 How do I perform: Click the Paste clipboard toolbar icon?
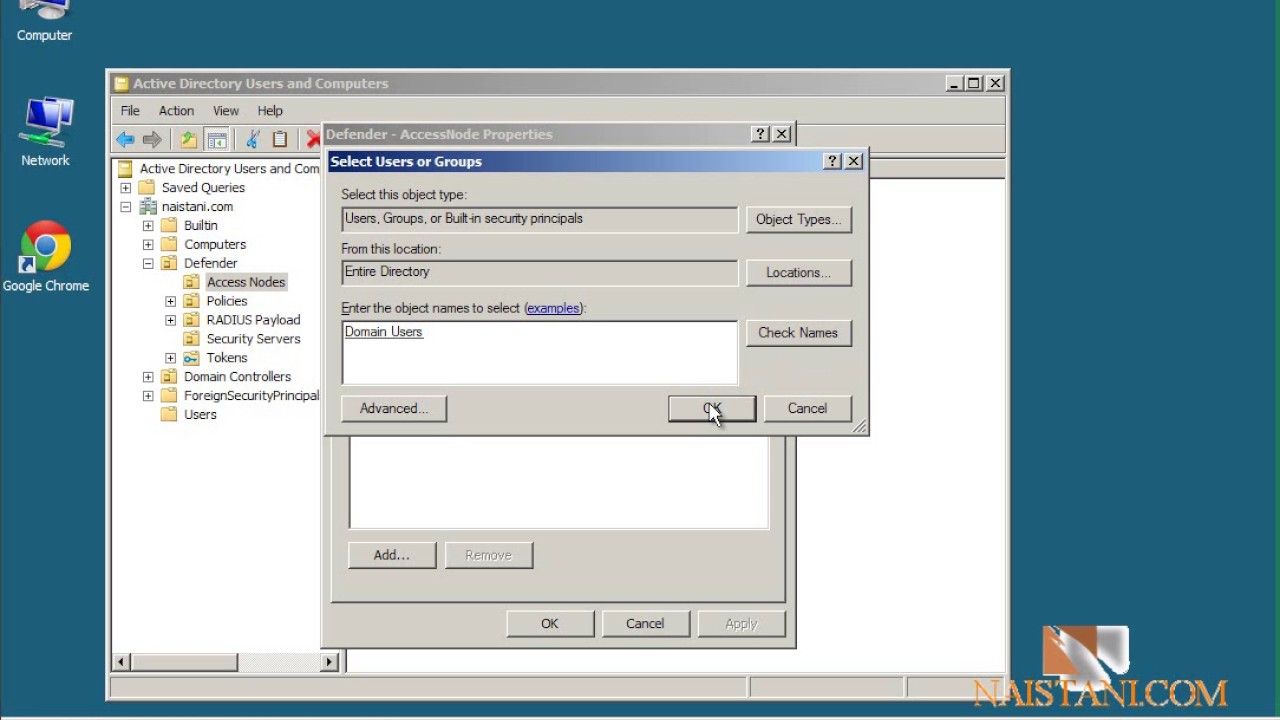point(280,140)
